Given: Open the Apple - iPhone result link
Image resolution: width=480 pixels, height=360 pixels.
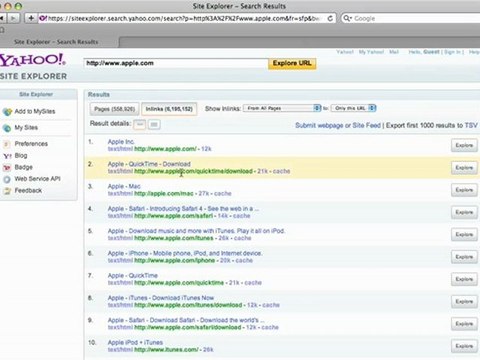Looking at the screenshot, I should tap(185, 253).
